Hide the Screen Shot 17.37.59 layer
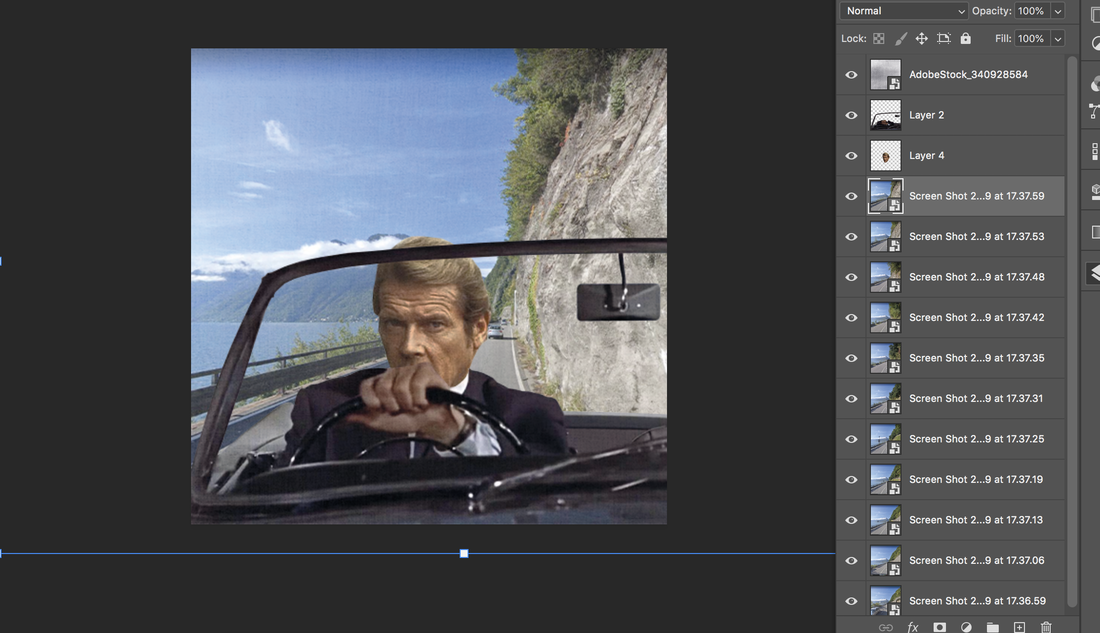Viewport: 1100px width, 633px height. click(851, 196)
